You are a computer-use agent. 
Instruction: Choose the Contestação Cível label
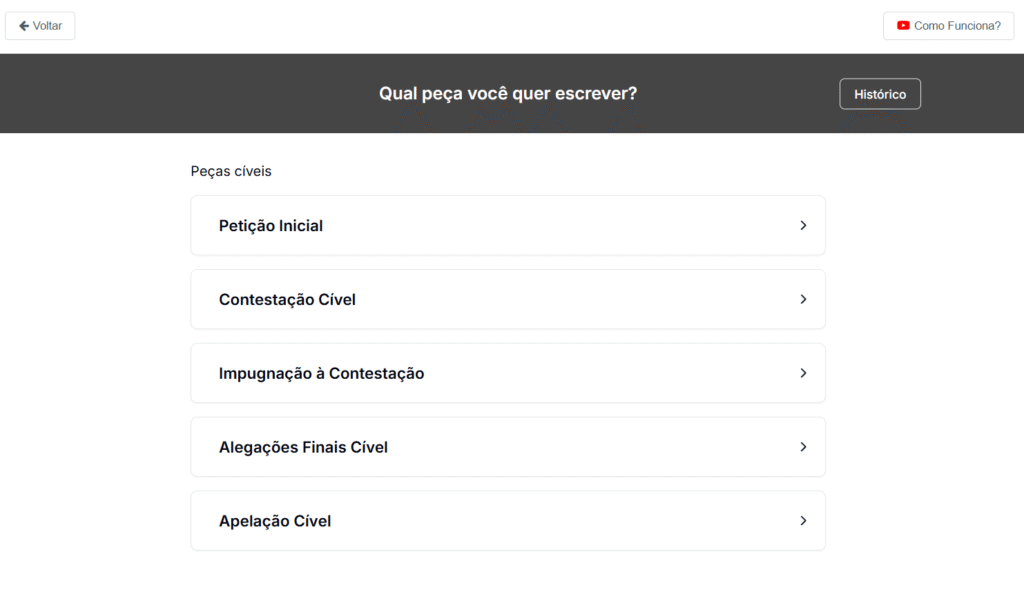click(x=287, y=300)
